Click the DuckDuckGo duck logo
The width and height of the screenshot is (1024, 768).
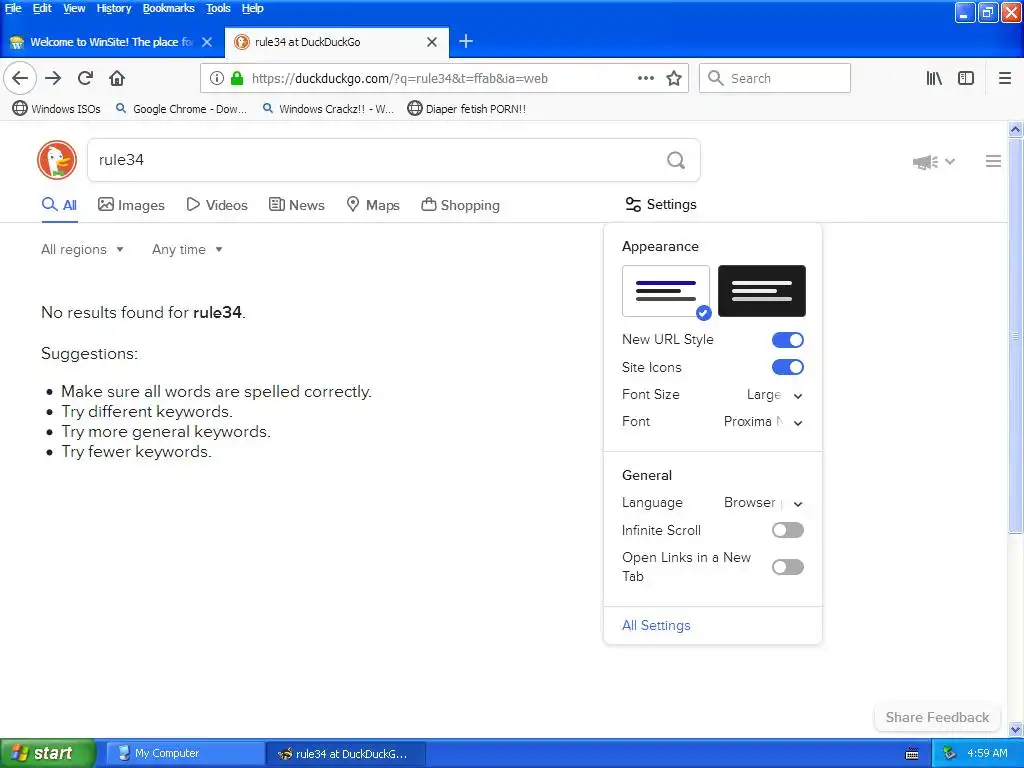coord(57,160)
